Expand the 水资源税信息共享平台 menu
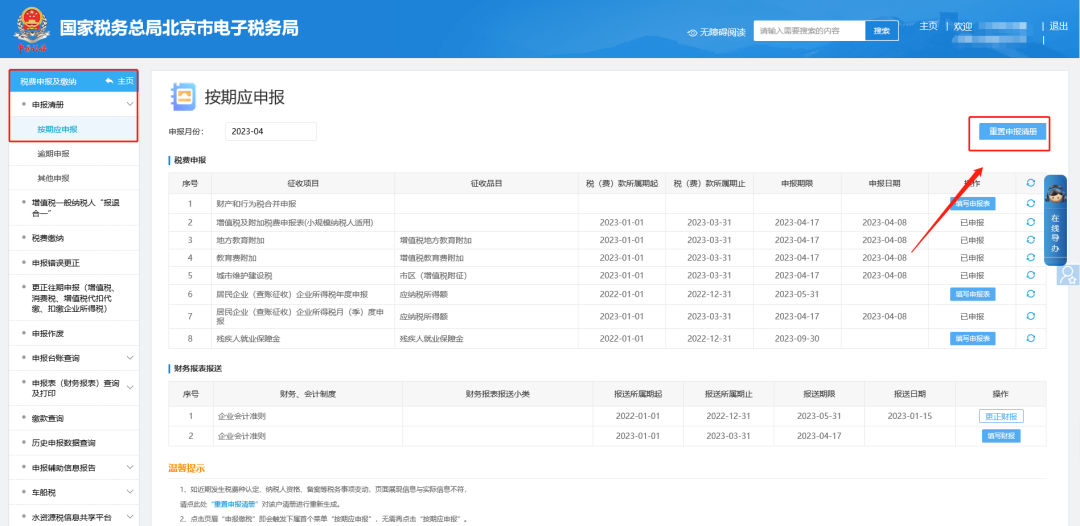Image resolution: width=1080 pixels, height=526 pixels. (130, 517)
